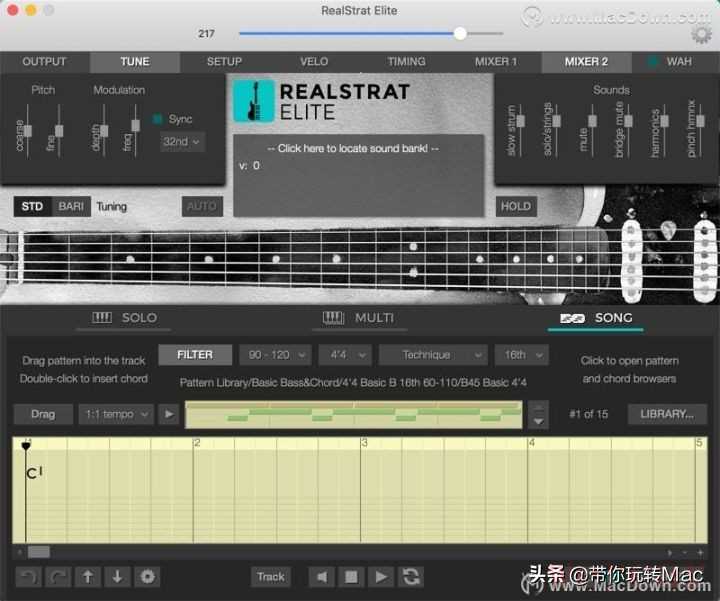Open the Technique filter dropdown
This screenshot has height=601, width=720.
[432, 355]
